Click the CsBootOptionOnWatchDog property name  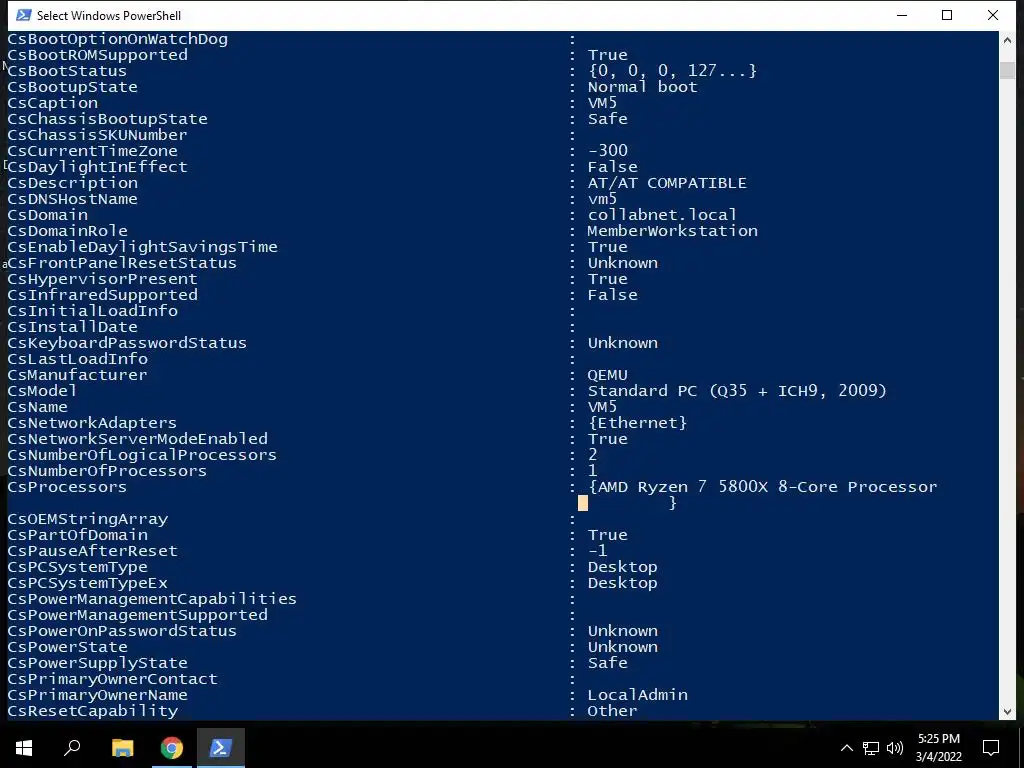[x=118, y=39]
